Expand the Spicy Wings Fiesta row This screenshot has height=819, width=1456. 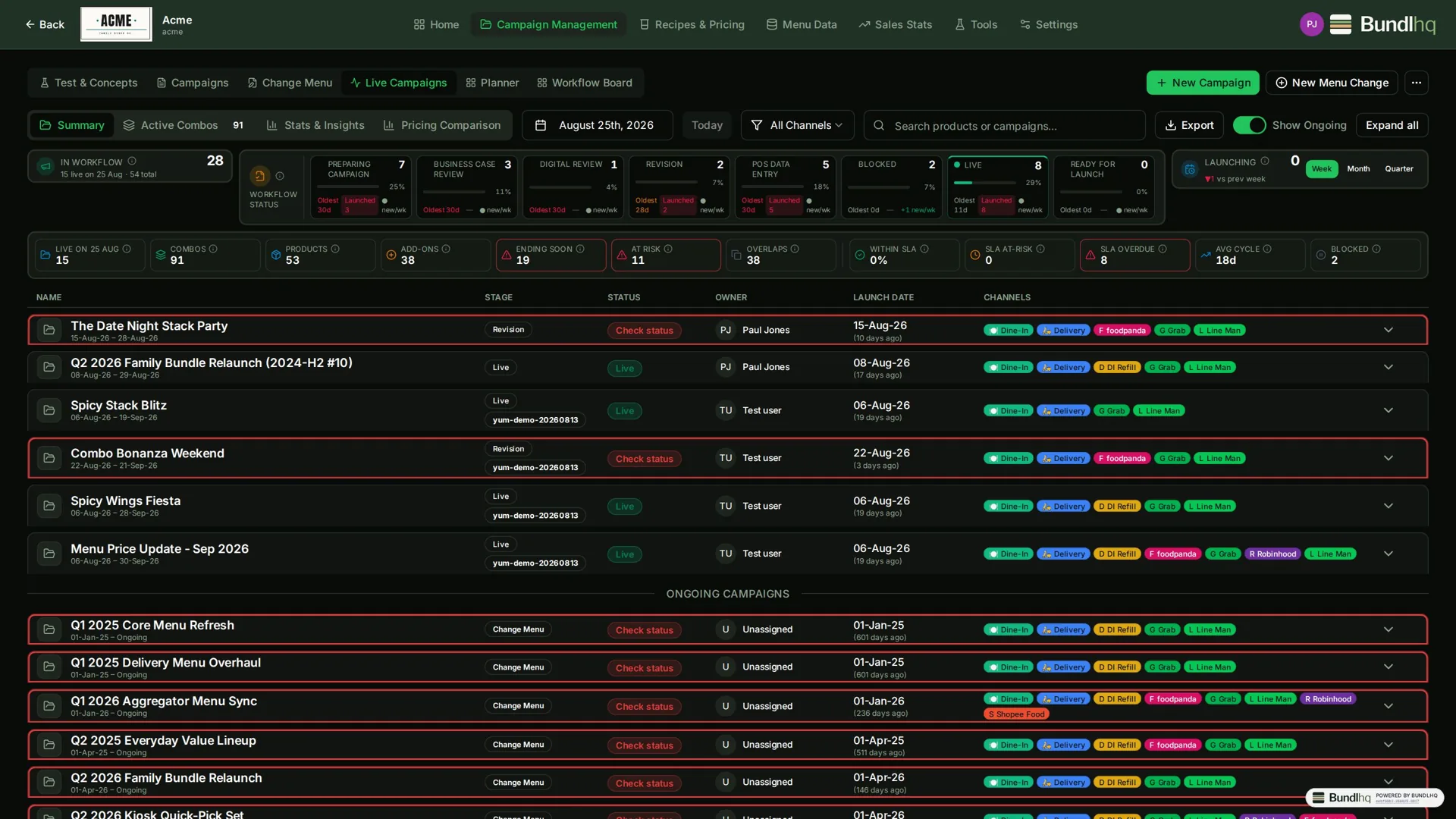point(1388,506)
